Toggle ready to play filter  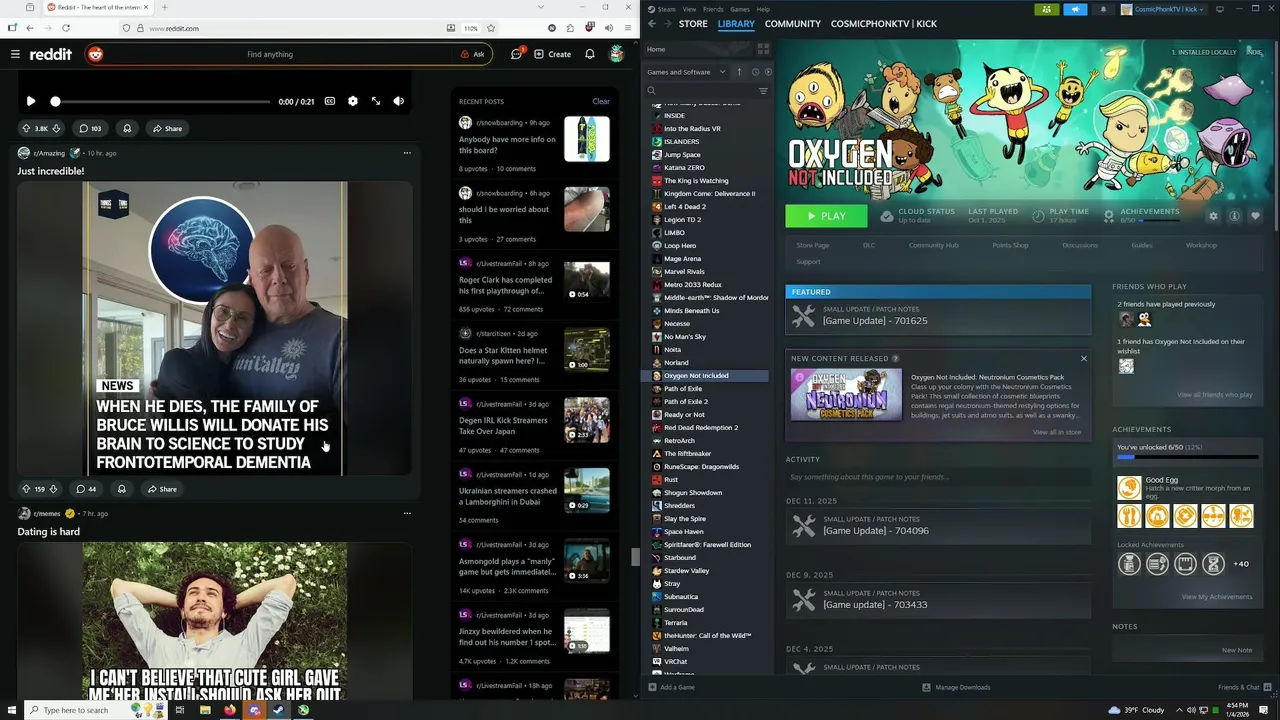[x=767, y=72]
